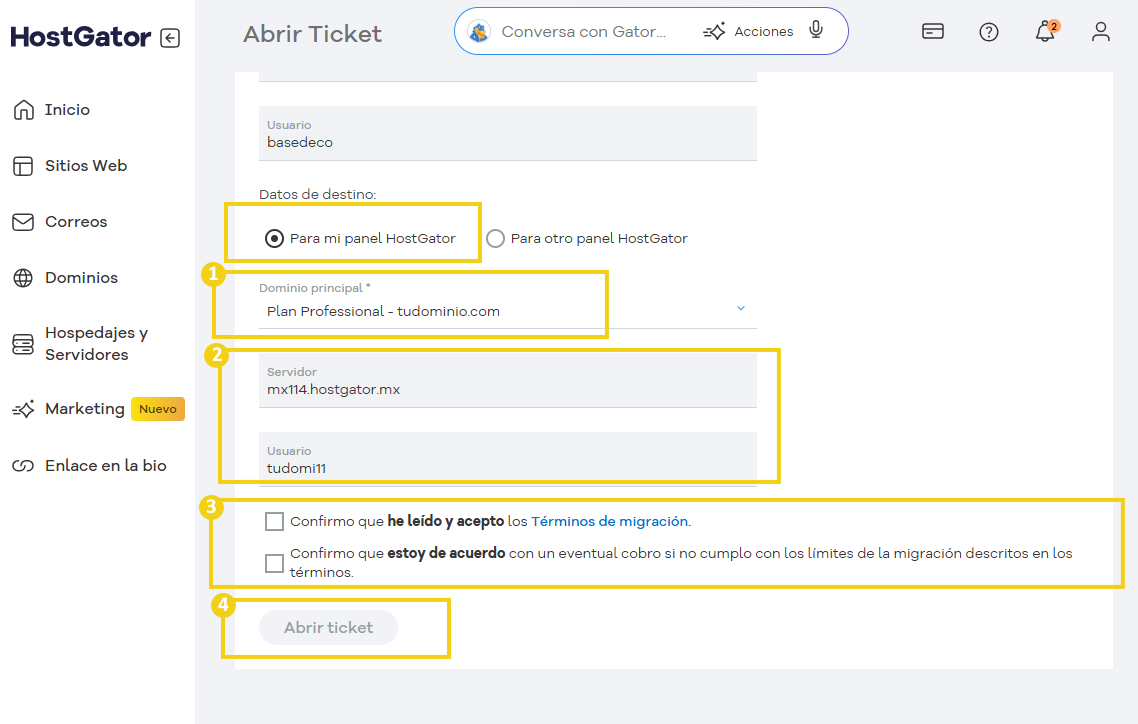
Task: Open the Inicio section icon in sidebar
Action: click(x=22, y=109)
